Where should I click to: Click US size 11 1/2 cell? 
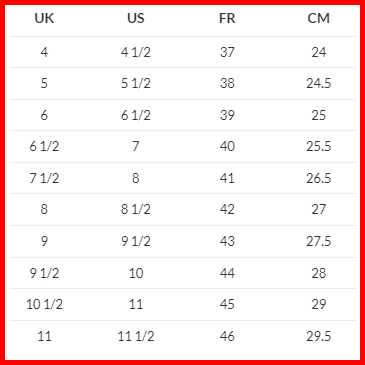pyautogui.click(x=136, y=336)
